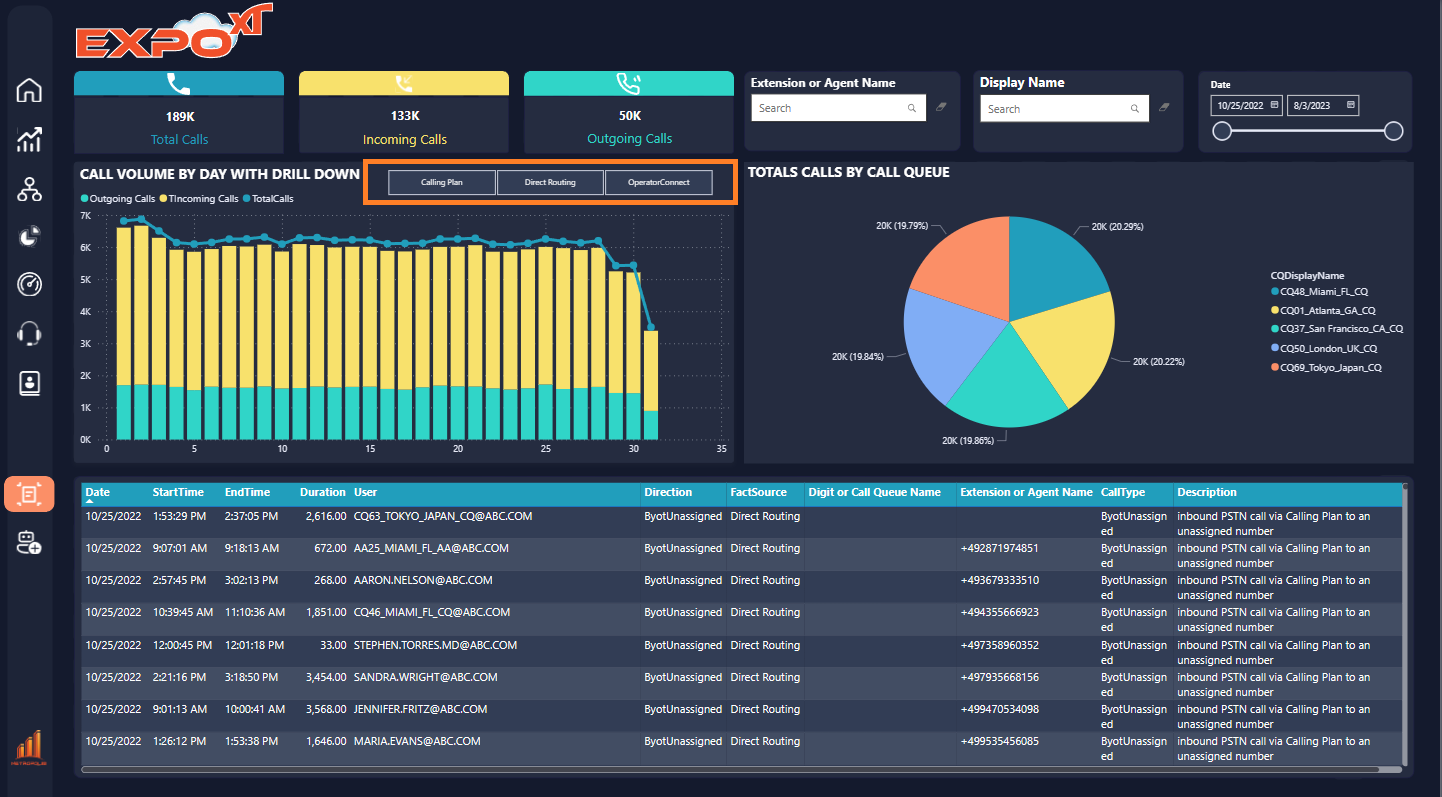This screenshot has width=1442, height=797.
Task: Click the 50K Outgoing Calls card
Action: (629, 112)
